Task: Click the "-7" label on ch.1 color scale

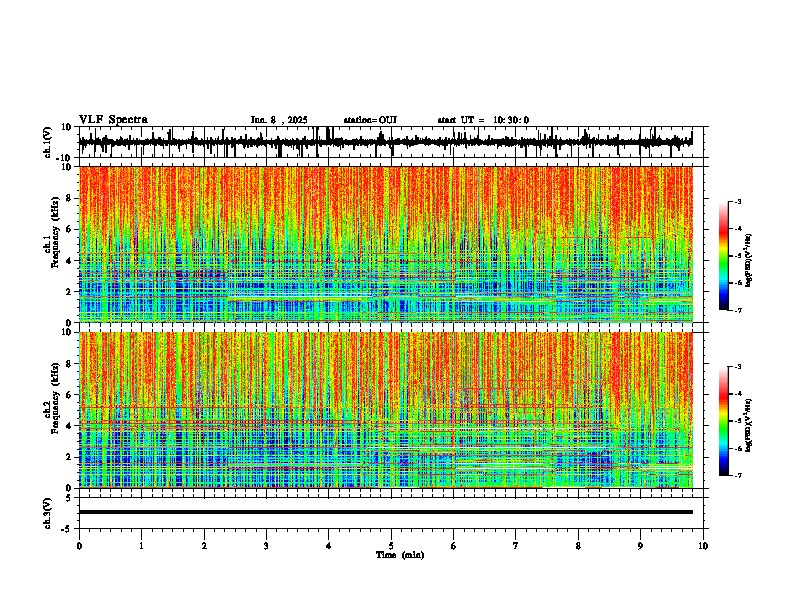Action: [737, 310]
